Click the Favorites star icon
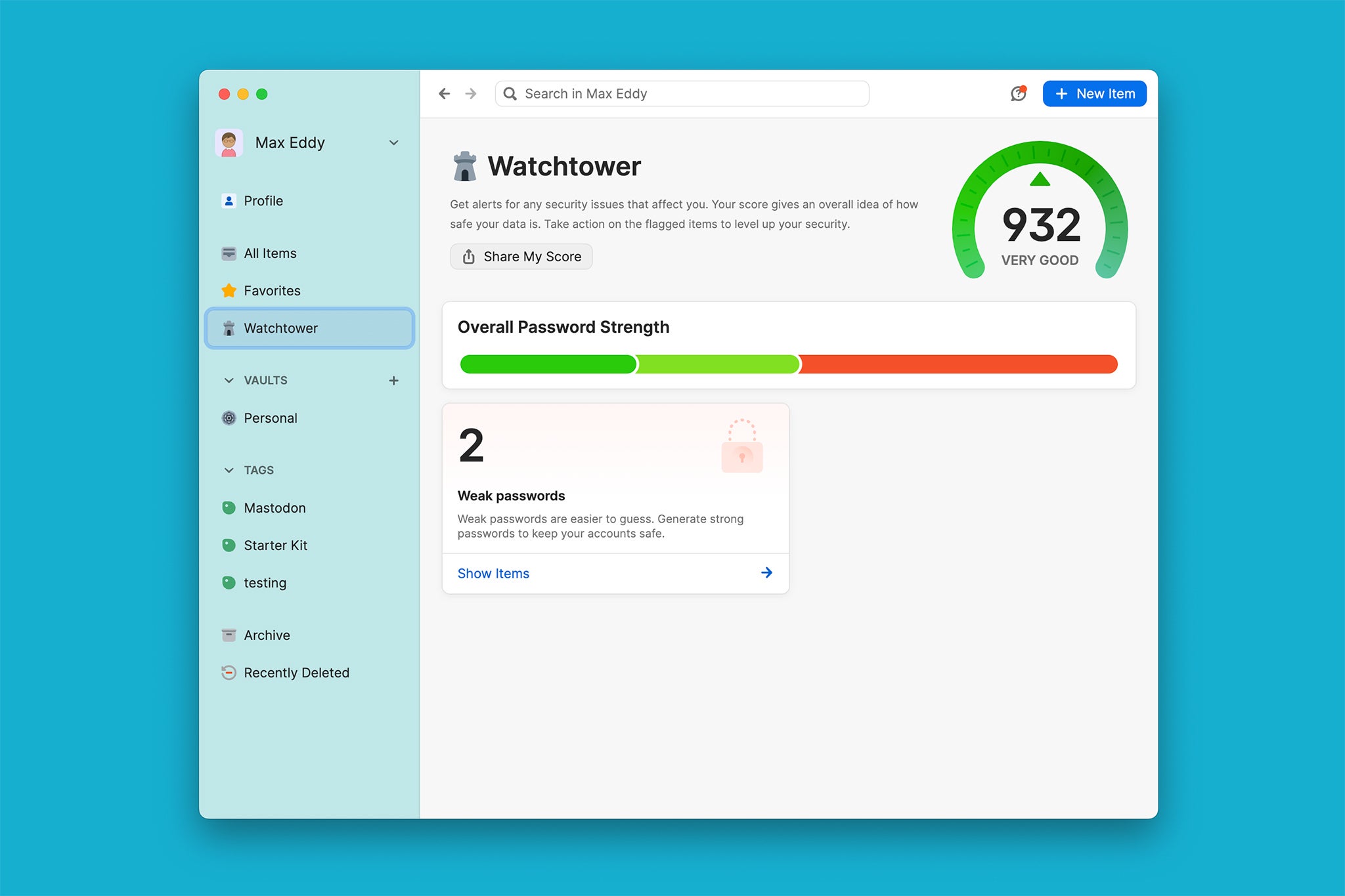The height and width of the screenshot is (896, 1345). pyautogui.click(x=228, y=290)
